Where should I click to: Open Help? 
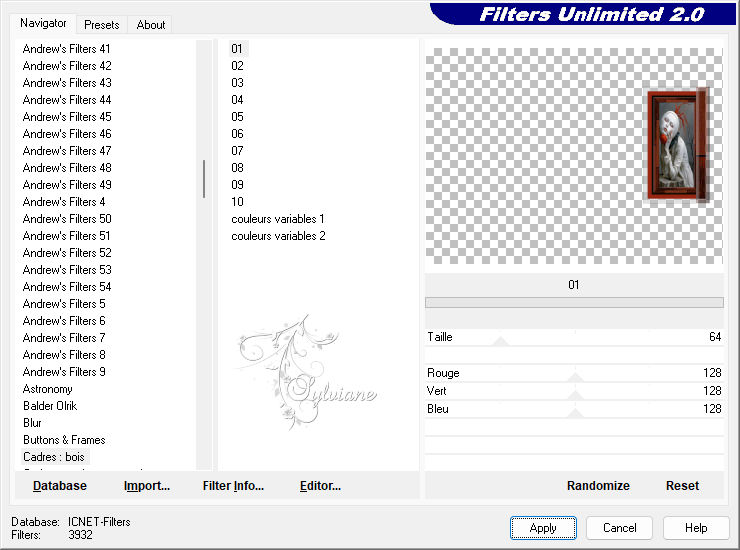coord(696,528)
